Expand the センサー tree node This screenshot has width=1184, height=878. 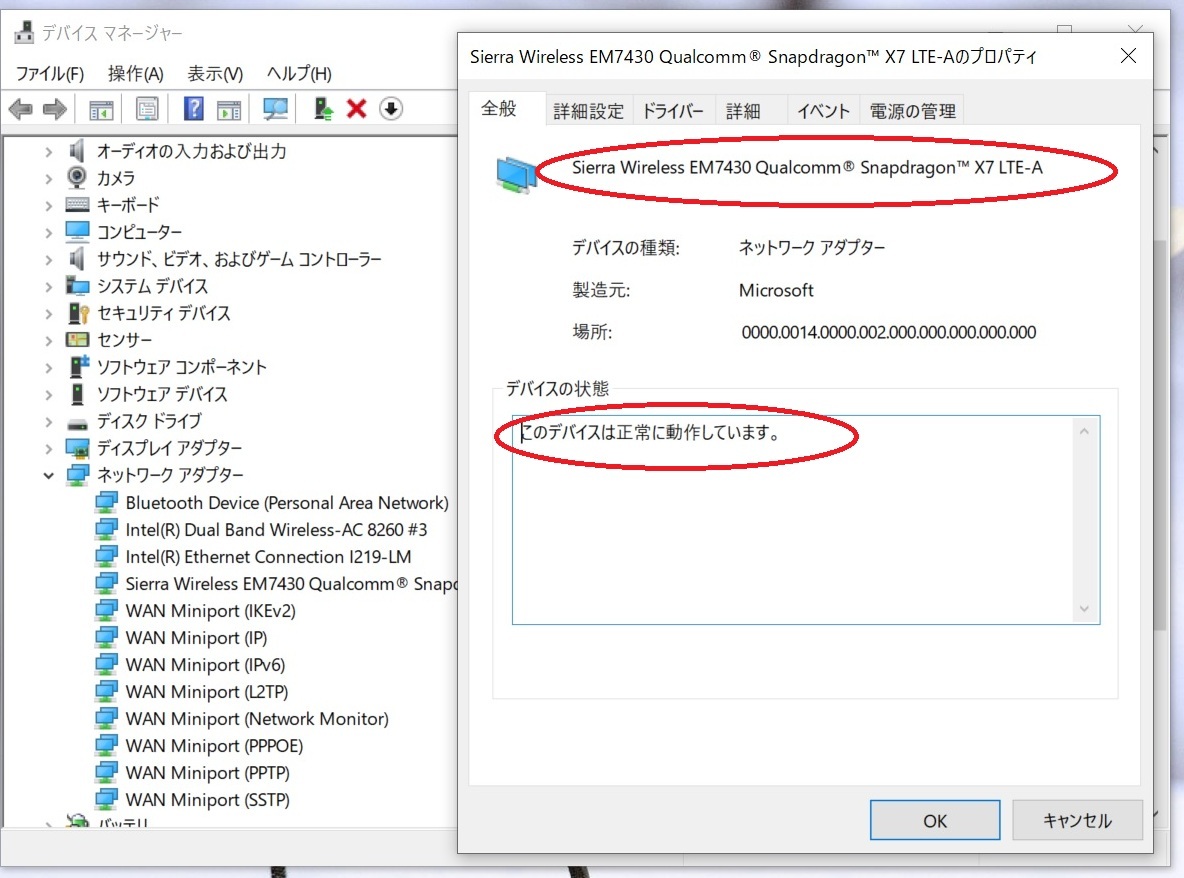click(x=49, y=340)
